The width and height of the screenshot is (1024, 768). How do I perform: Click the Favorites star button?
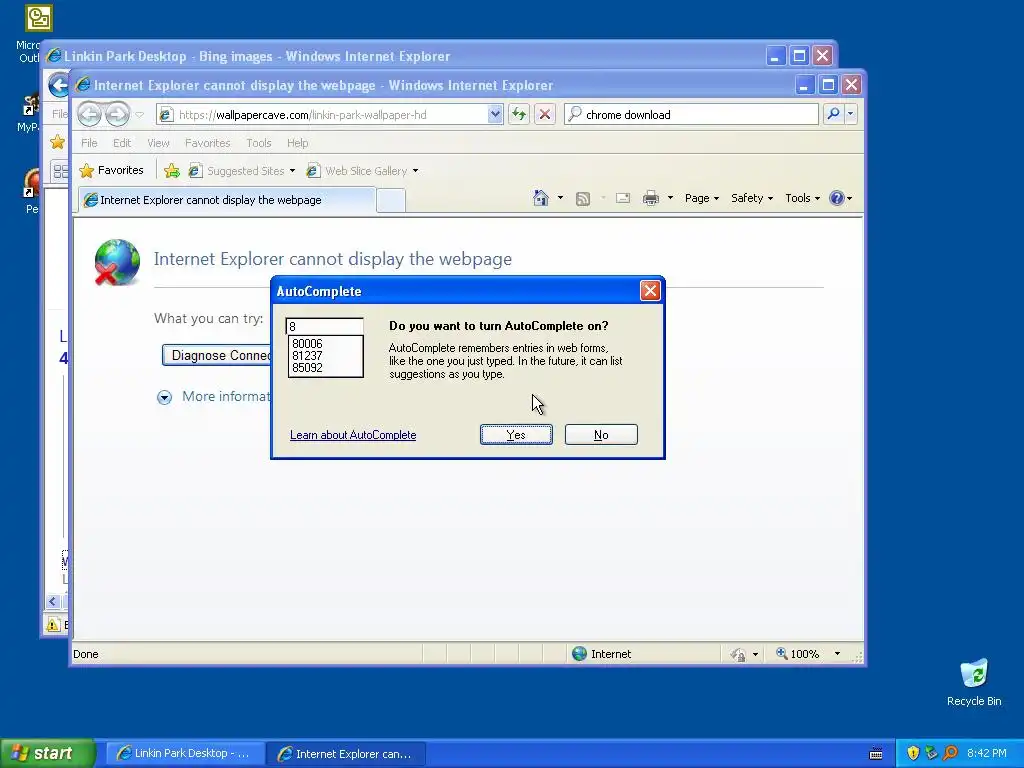pos(112,170)
